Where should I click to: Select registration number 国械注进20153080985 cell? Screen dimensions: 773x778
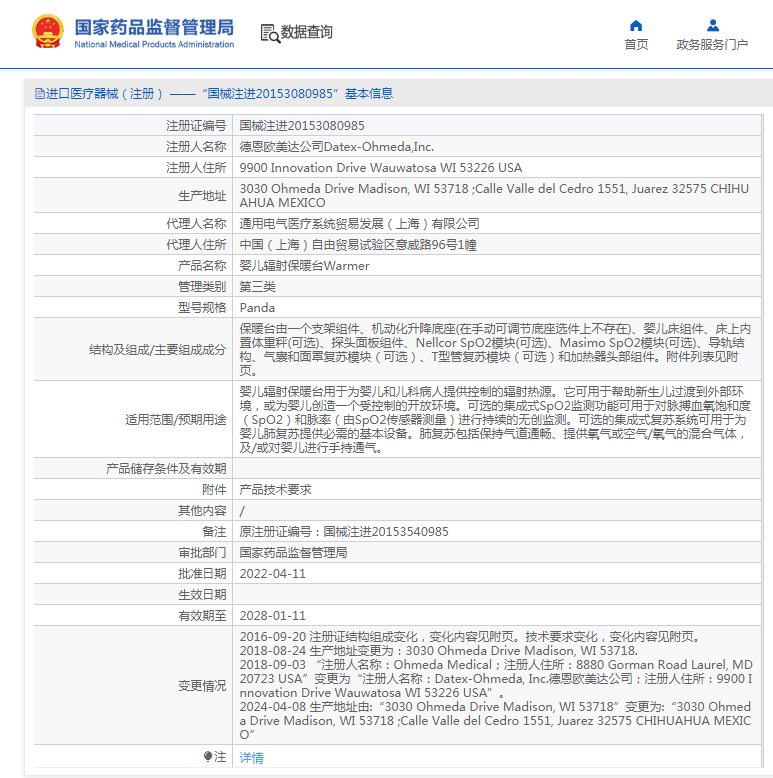click(x=302, y=126)
